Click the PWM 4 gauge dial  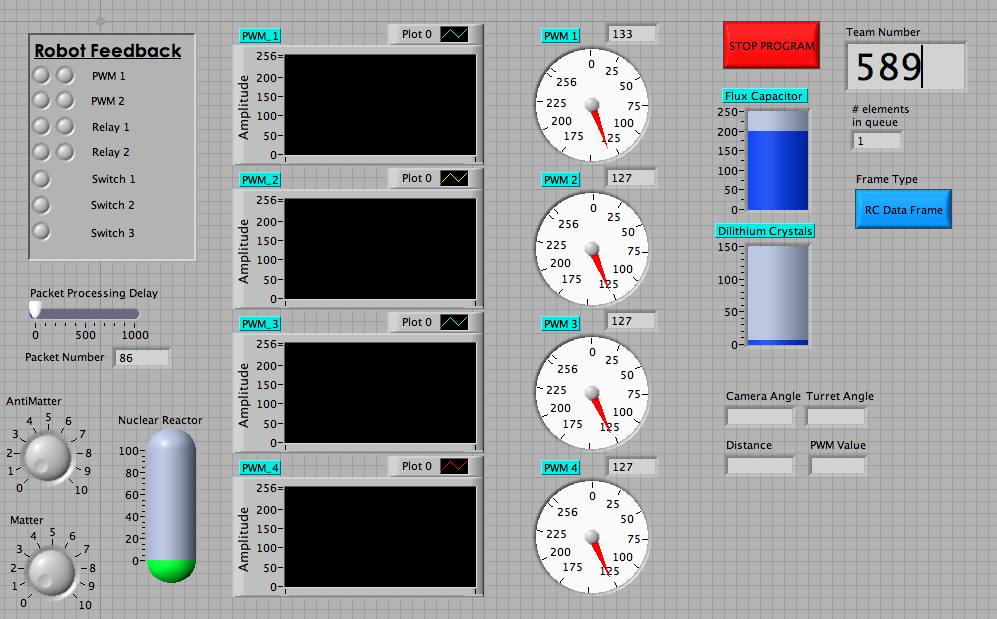(x=591, y=537)
